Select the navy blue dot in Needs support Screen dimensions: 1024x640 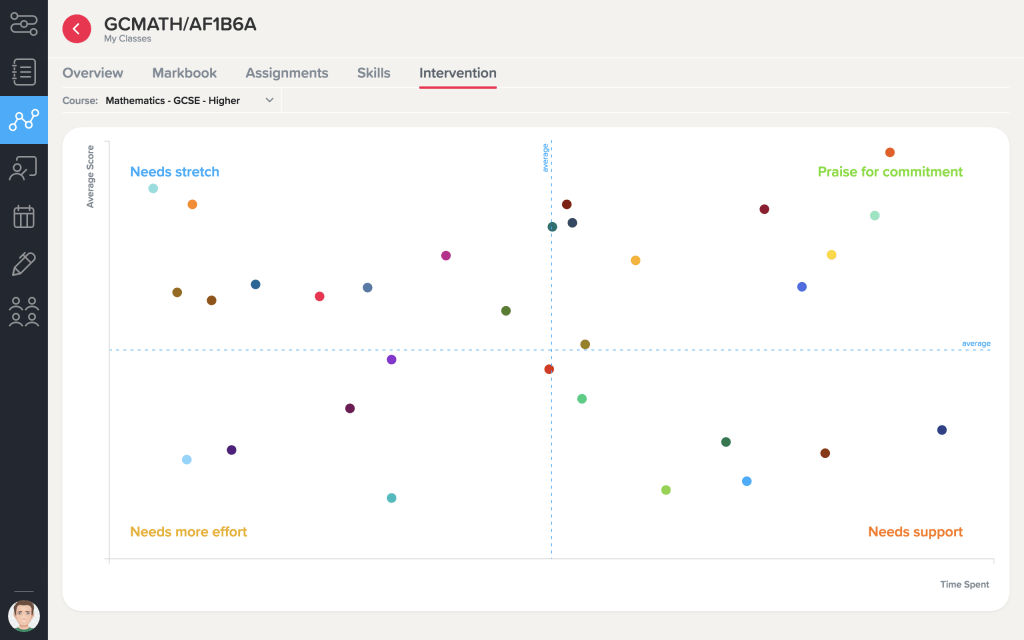coord(941,430)
